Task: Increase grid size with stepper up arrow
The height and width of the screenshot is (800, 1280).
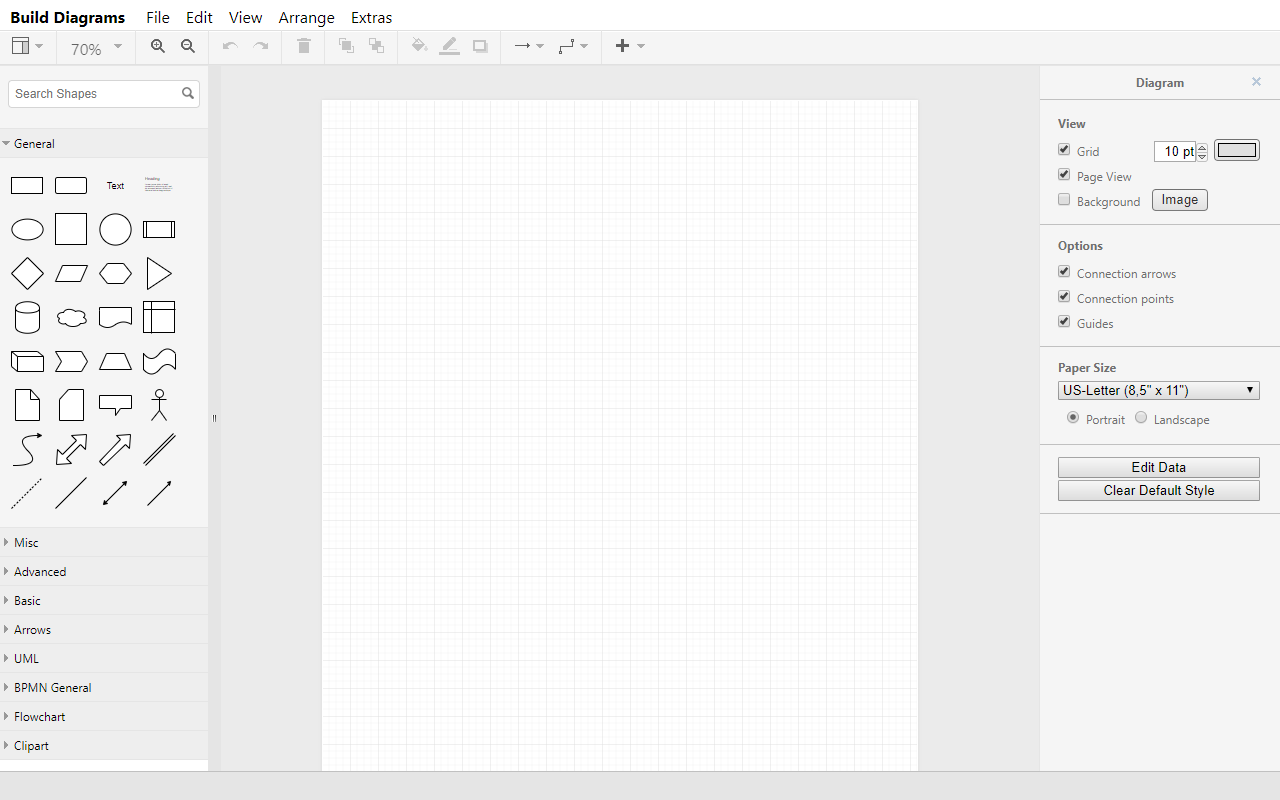Action: pos(1202,147)
